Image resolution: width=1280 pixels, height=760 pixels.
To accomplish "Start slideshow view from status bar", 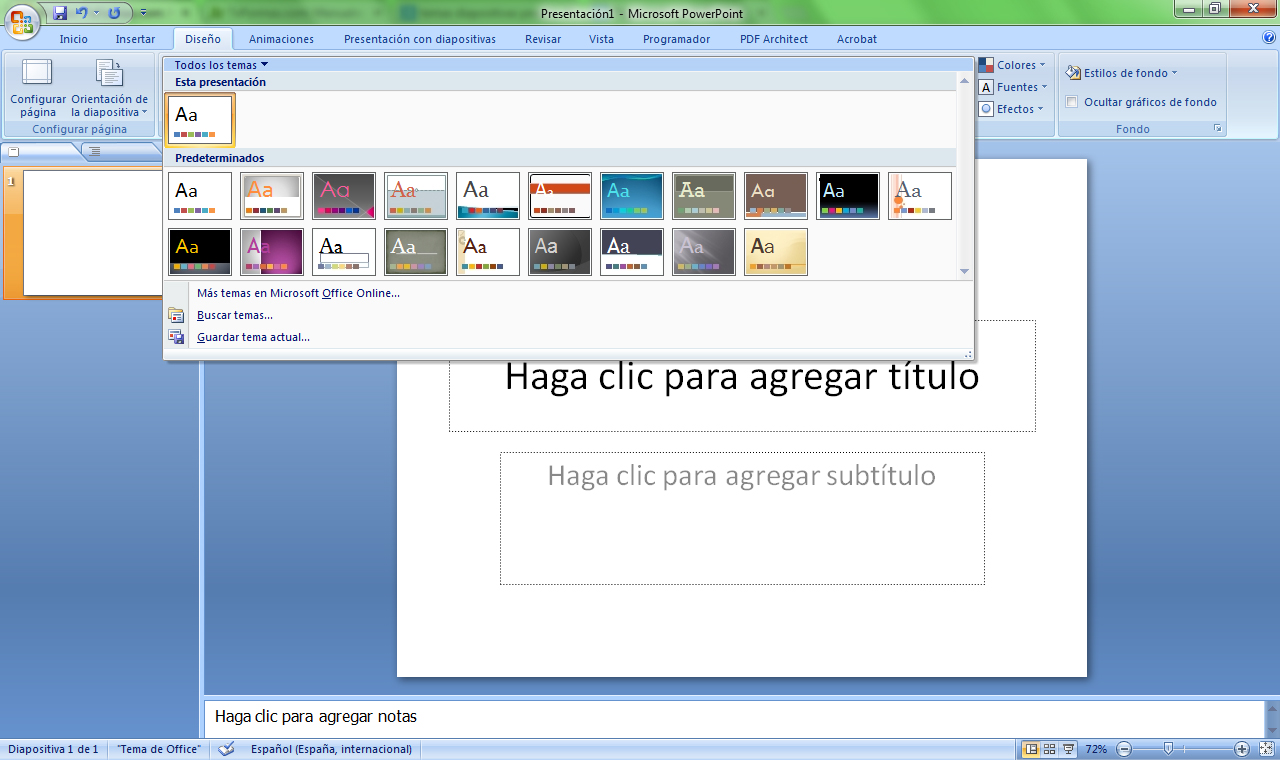I will [1069, 749].
